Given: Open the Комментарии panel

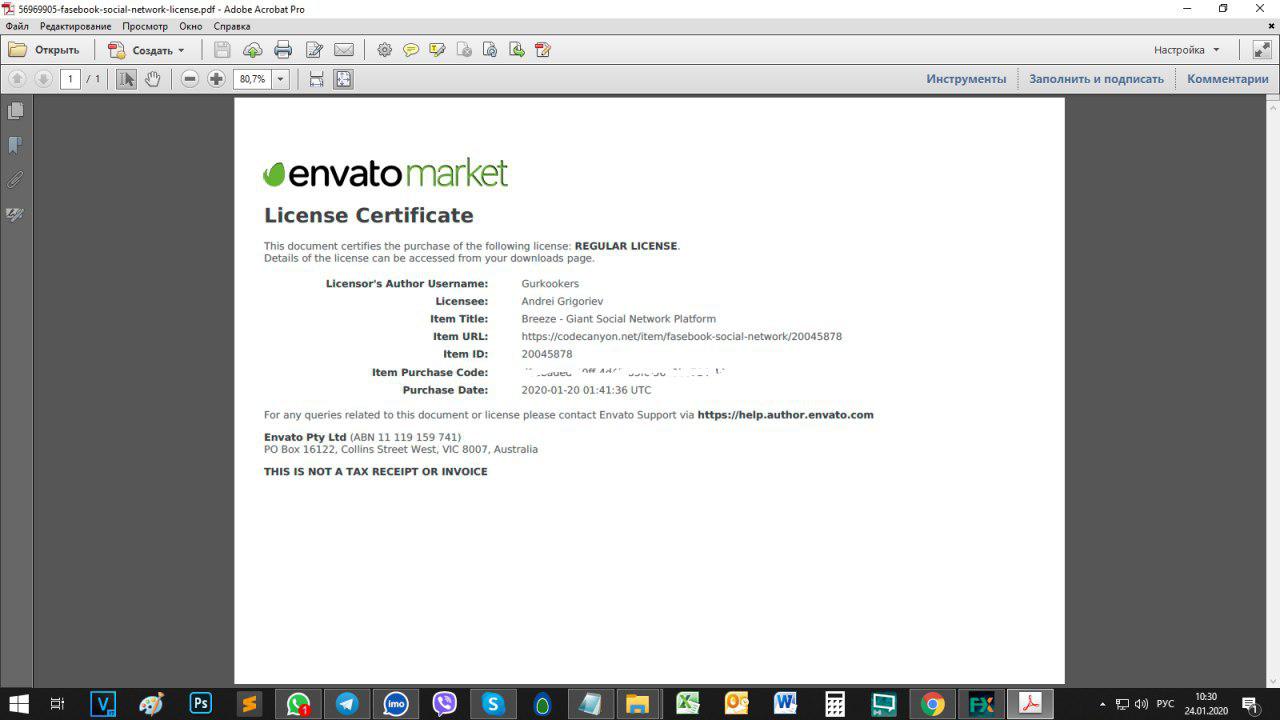Looking at the screenshot, I should (x=1228, y=79).
